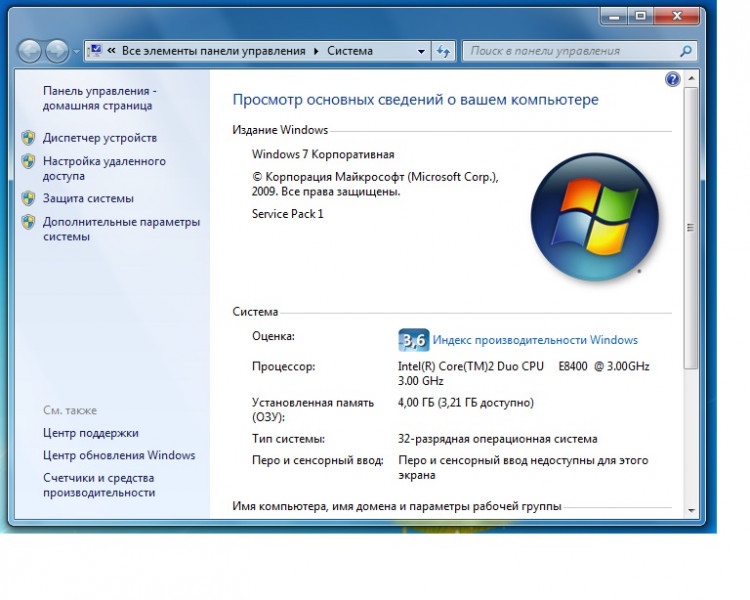Expand the address bar previous locations dropdown
The image size is (750, 600).
tap(421, 51)
